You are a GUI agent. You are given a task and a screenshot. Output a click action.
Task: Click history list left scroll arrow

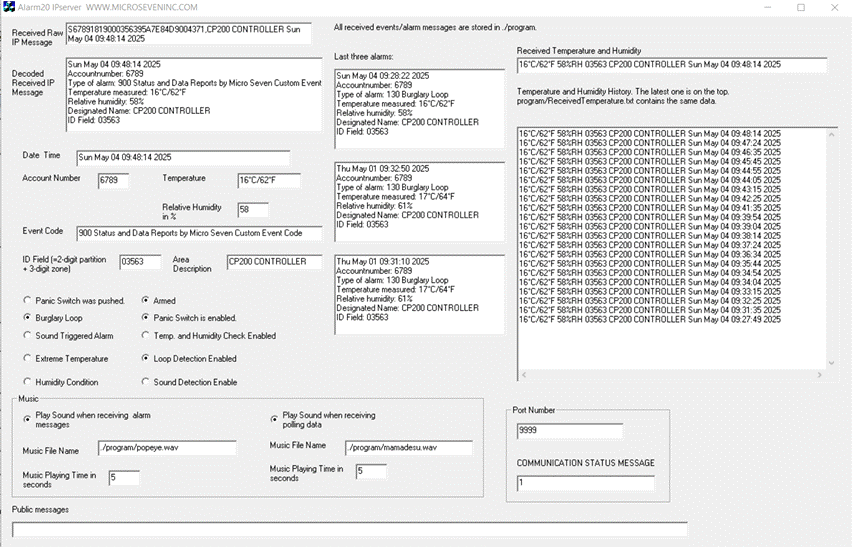coord(524,375)
